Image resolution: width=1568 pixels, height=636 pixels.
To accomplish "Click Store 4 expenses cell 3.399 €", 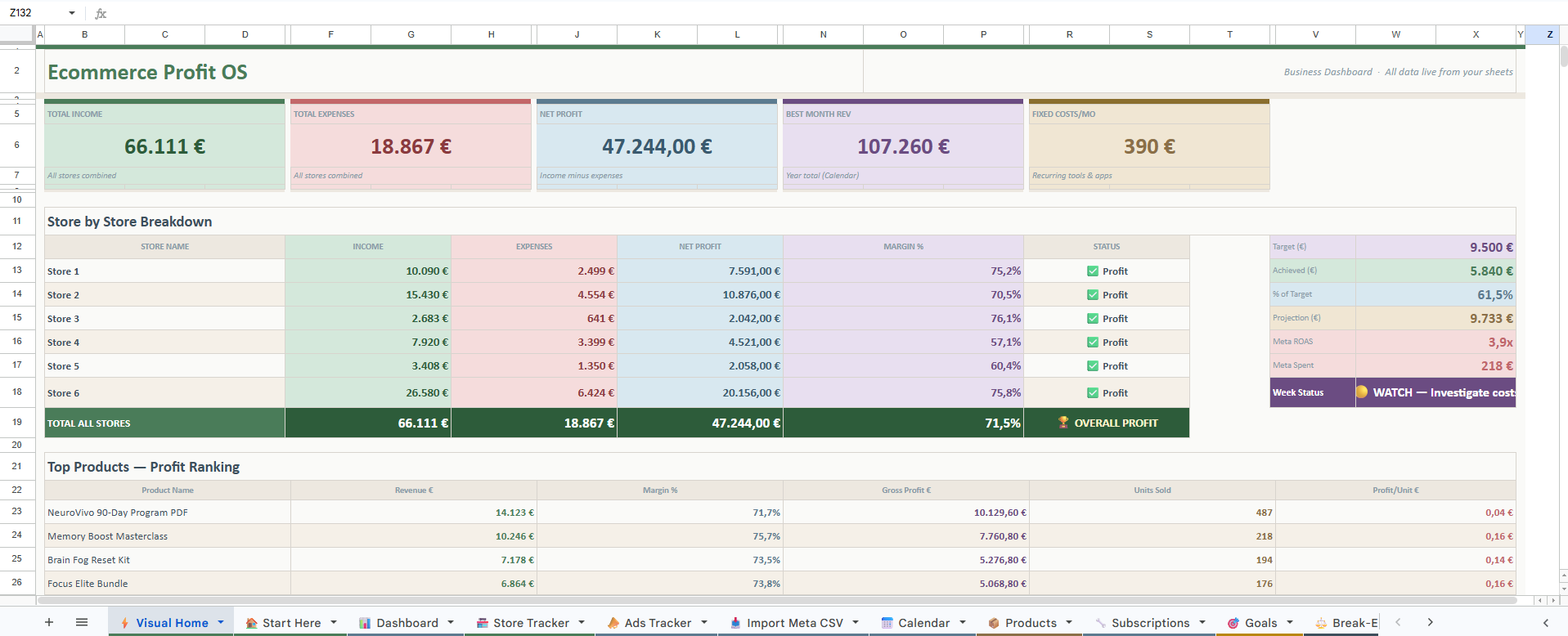I will (x=534, y=342).
